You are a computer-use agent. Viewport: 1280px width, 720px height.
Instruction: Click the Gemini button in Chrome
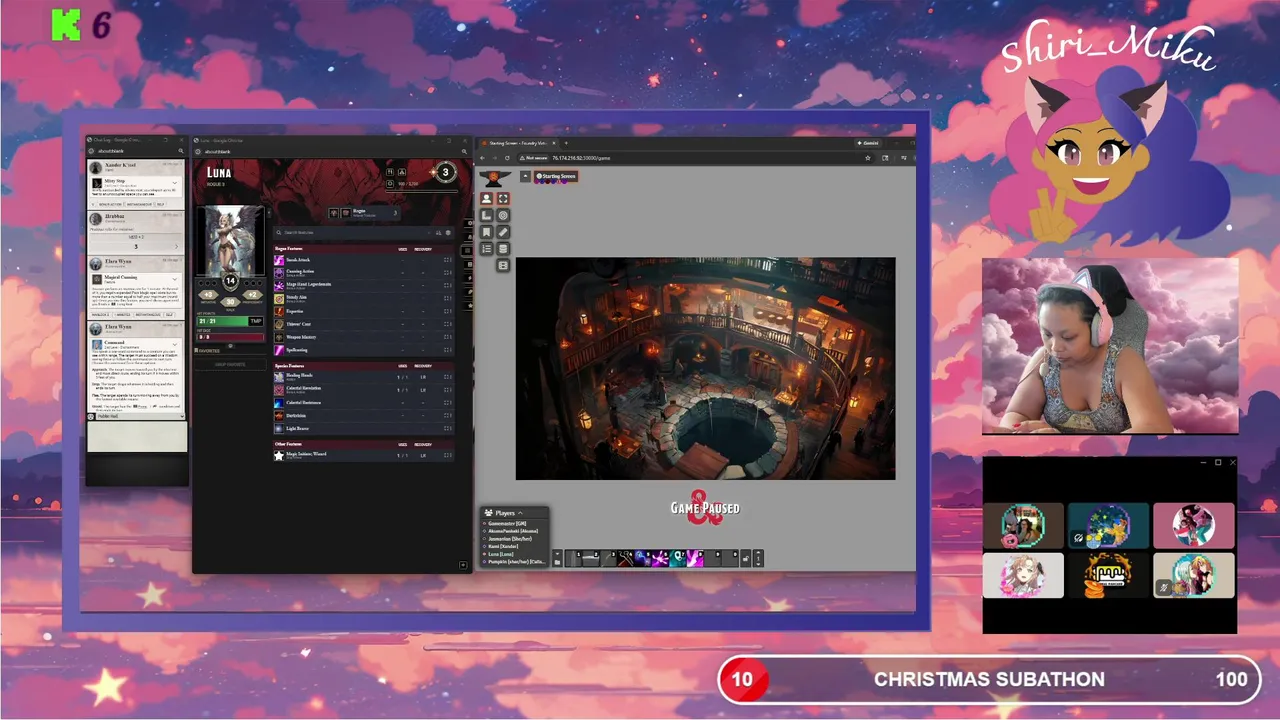(871, 142)
